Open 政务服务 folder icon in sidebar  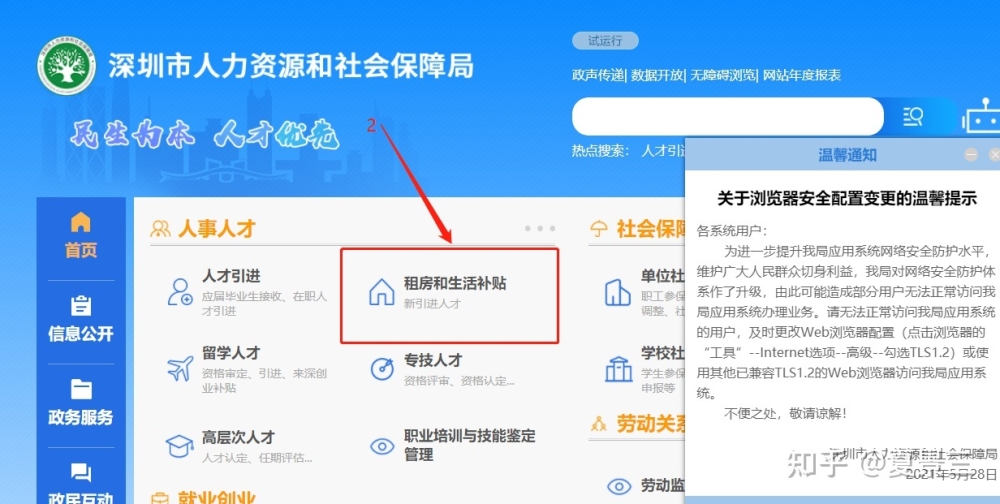pos(80,389)
